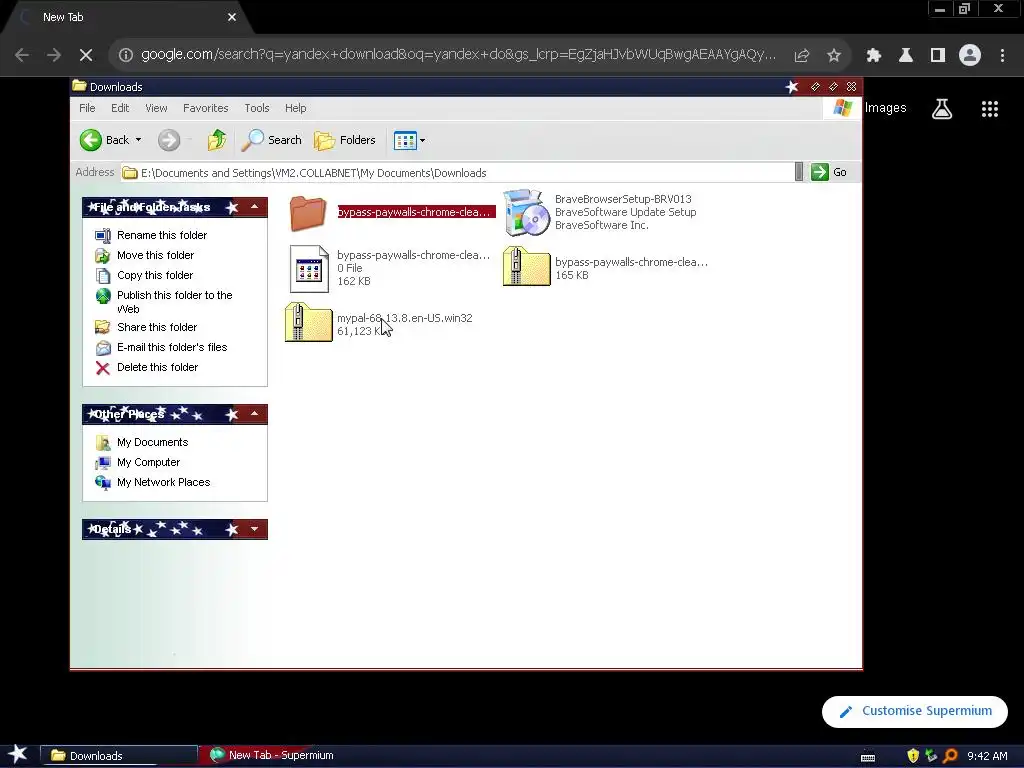
Task: Open the Back history dropdown arrow
Action: coord(138,140)
